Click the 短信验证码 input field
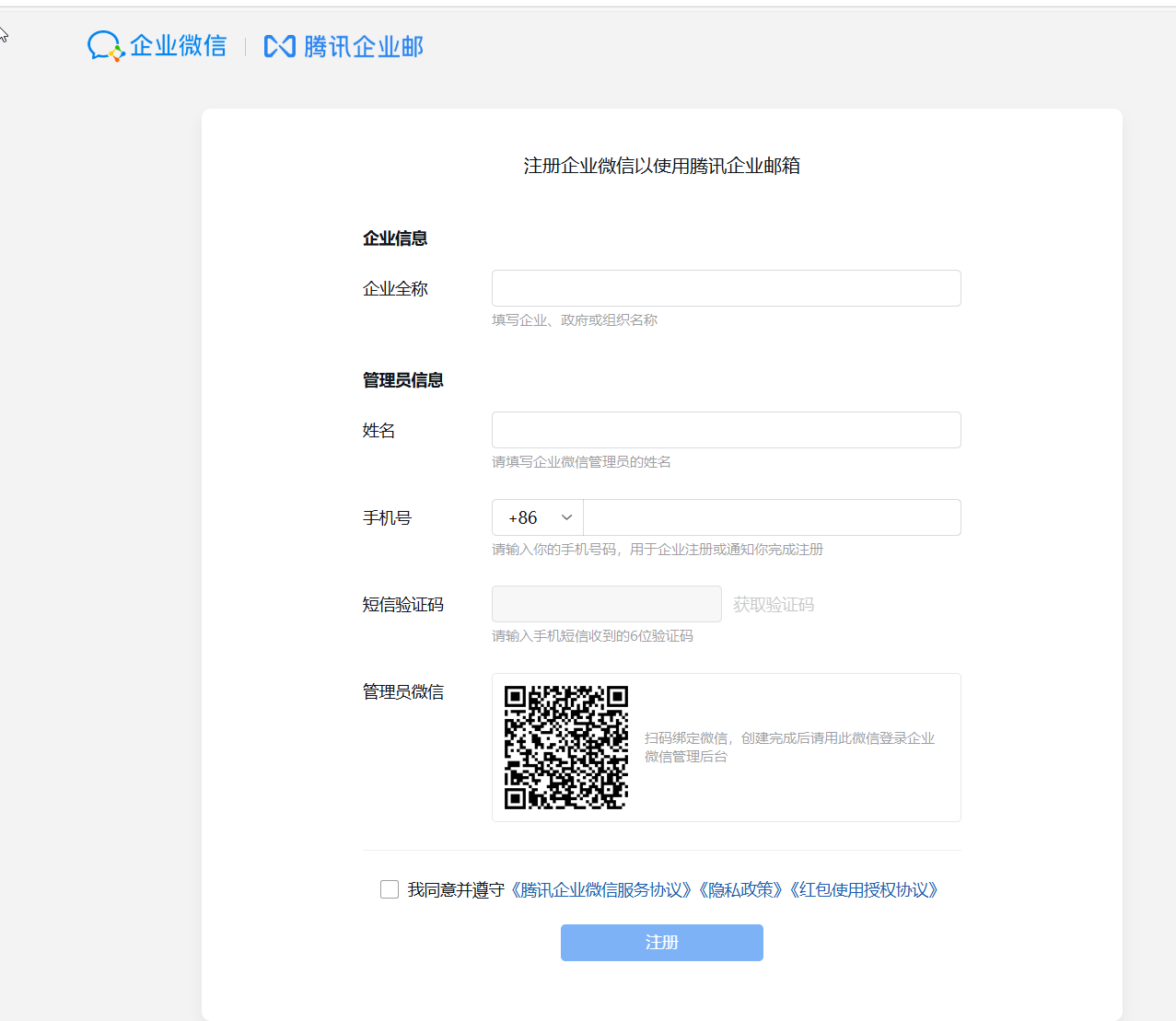Viewport: 1176px width, 1021px height. pyautogui.click(x=606, y=604)
